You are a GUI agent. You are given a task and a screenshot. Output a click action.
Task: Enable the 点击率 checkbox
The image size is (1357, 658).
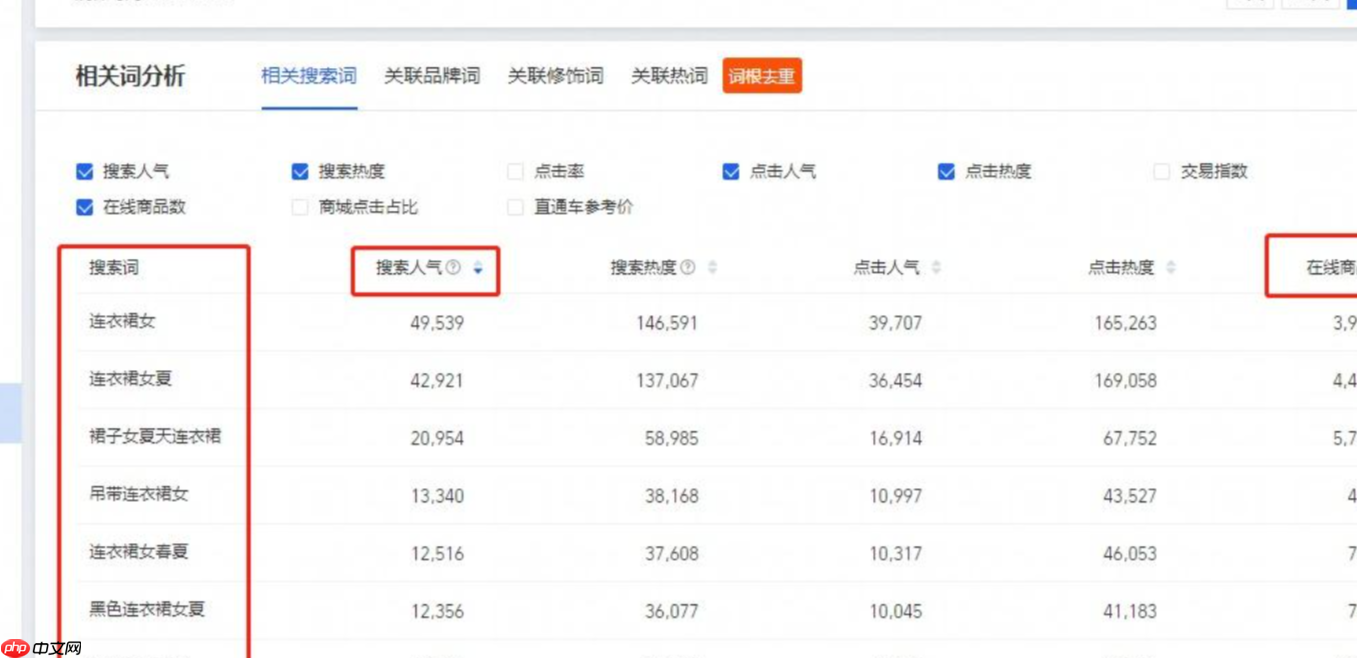pyautogui.click(x=516, y=172)
